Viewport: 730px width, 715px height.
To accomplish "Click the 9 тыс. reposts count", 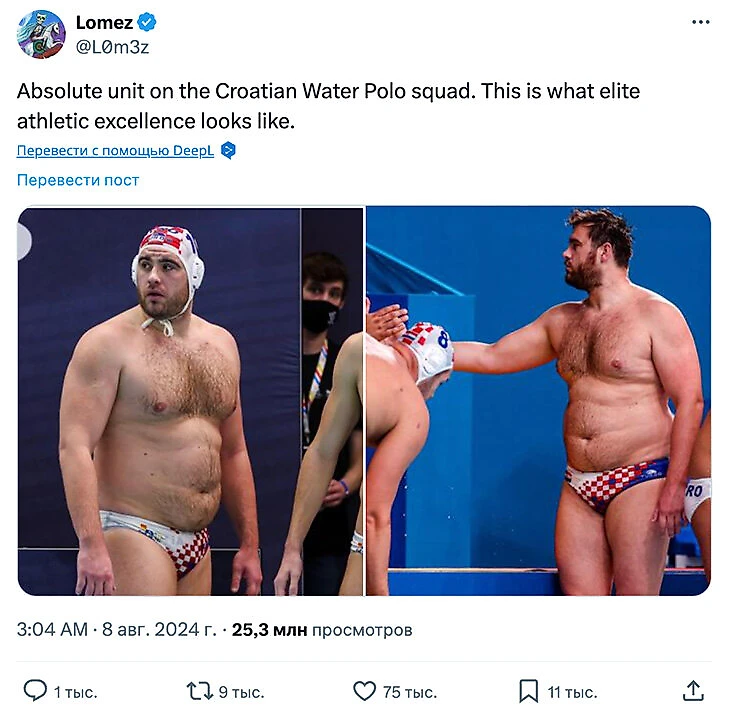I will point(240,692).
